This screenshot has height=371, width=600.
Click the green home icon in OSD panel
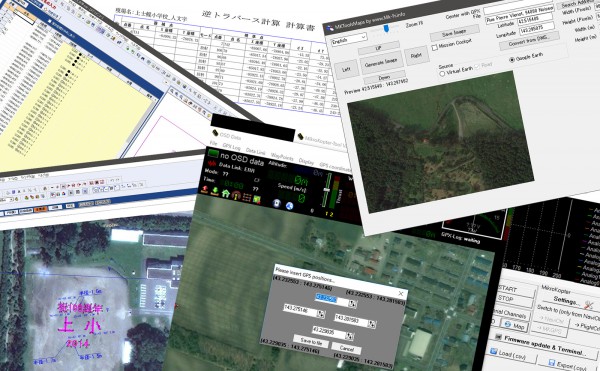tap(225, 194)
